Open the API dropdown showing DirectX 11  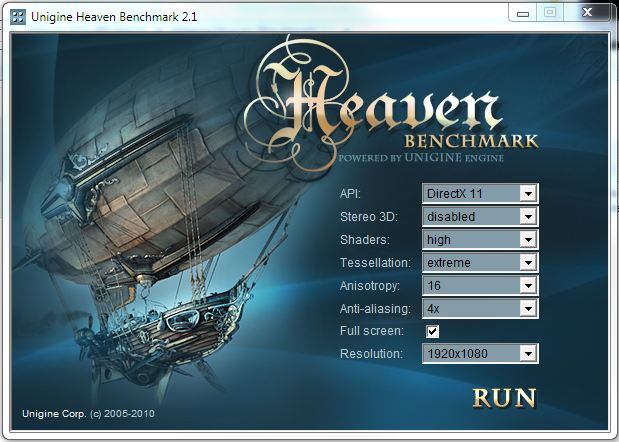480,193
